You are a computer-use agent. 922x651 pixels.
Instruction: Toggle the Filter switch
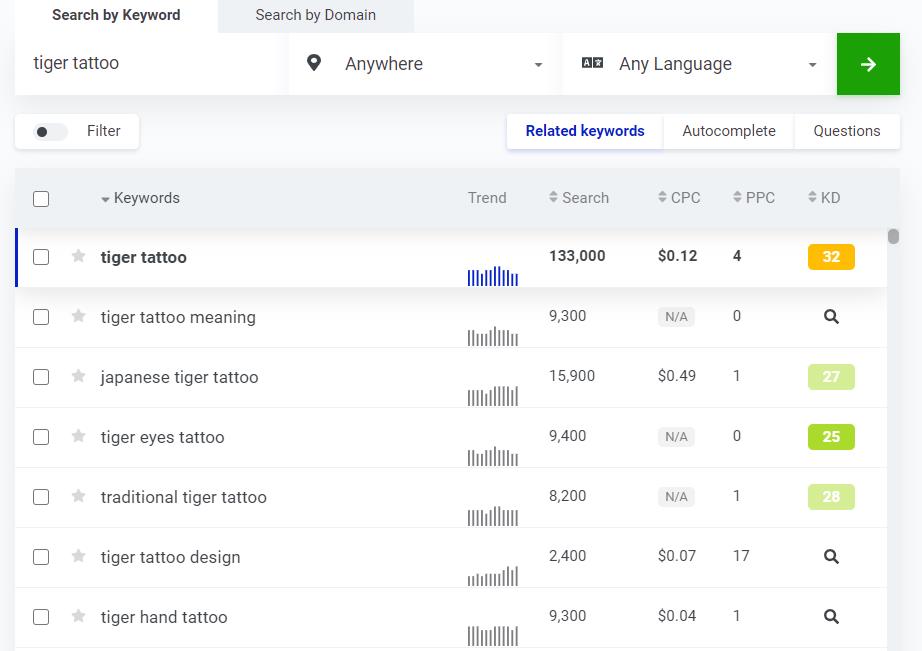(x=50, y=132)
